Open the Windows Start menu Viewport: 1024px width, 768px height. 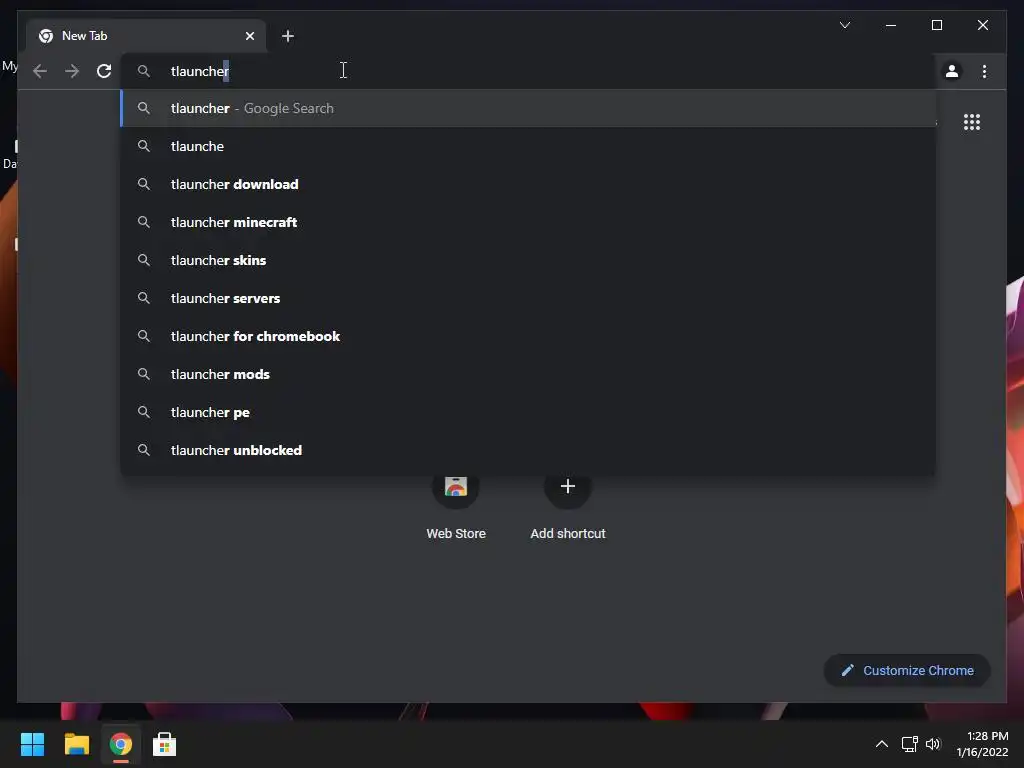pos(32,744)
